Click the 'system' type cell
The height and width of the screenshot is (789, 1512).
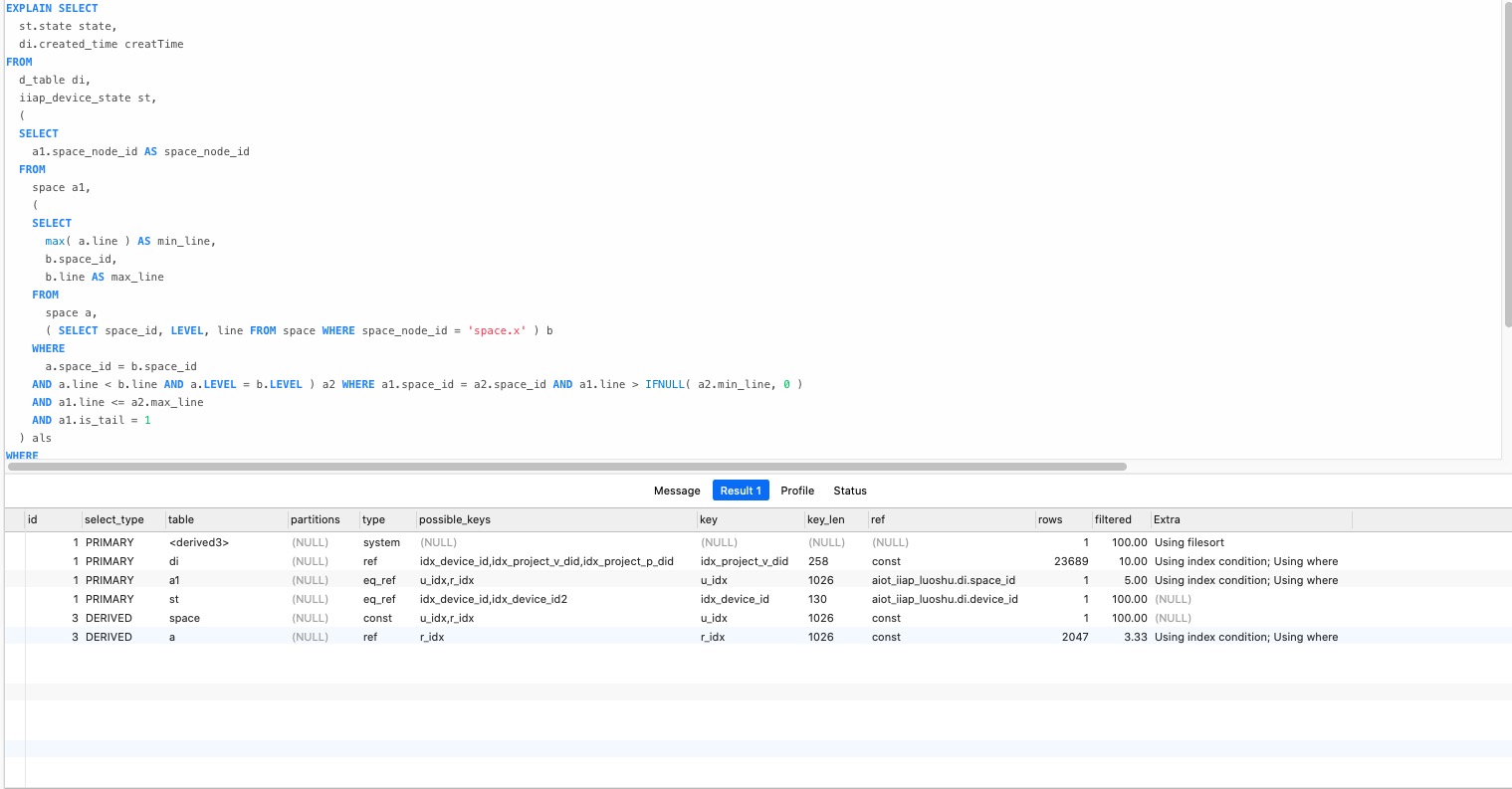[381, 542]
